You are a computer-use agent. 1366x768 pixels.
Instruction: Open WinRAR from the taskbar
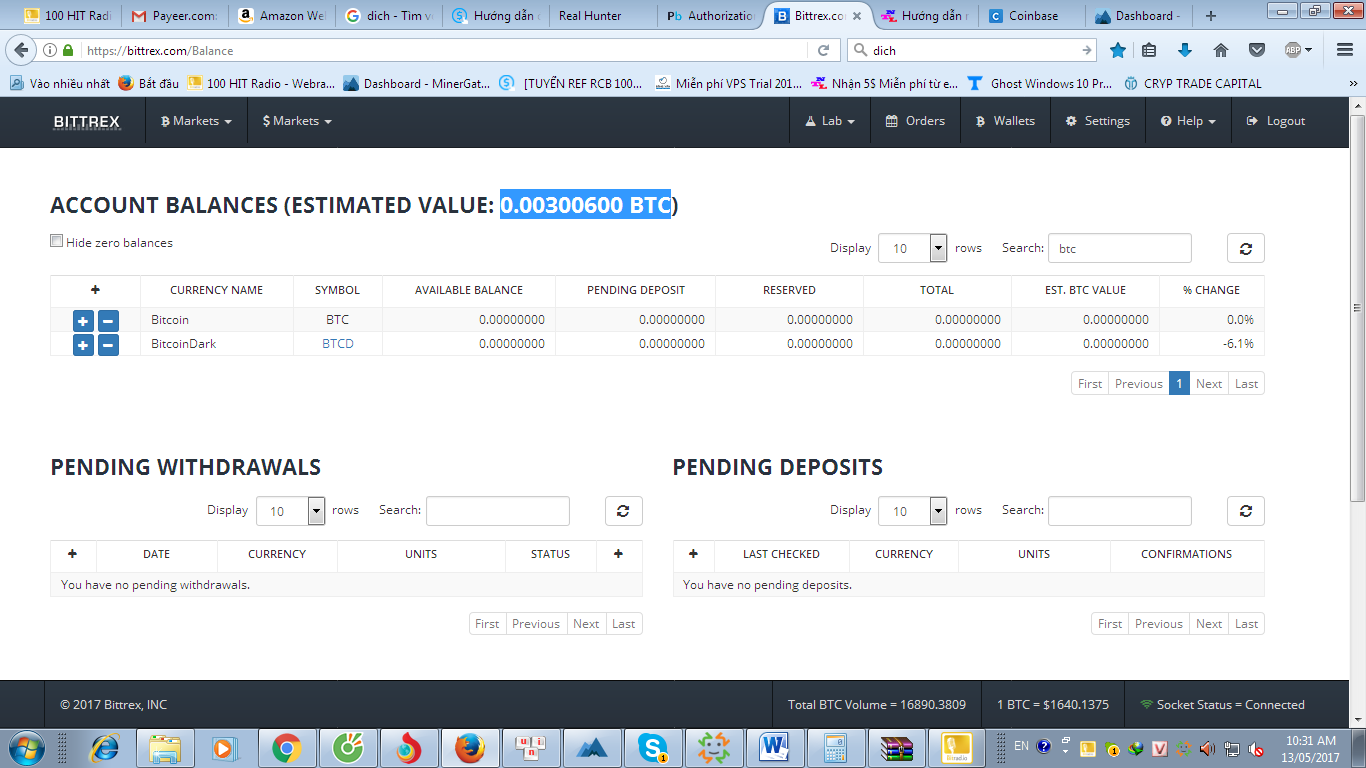click(x=897, y=747)
